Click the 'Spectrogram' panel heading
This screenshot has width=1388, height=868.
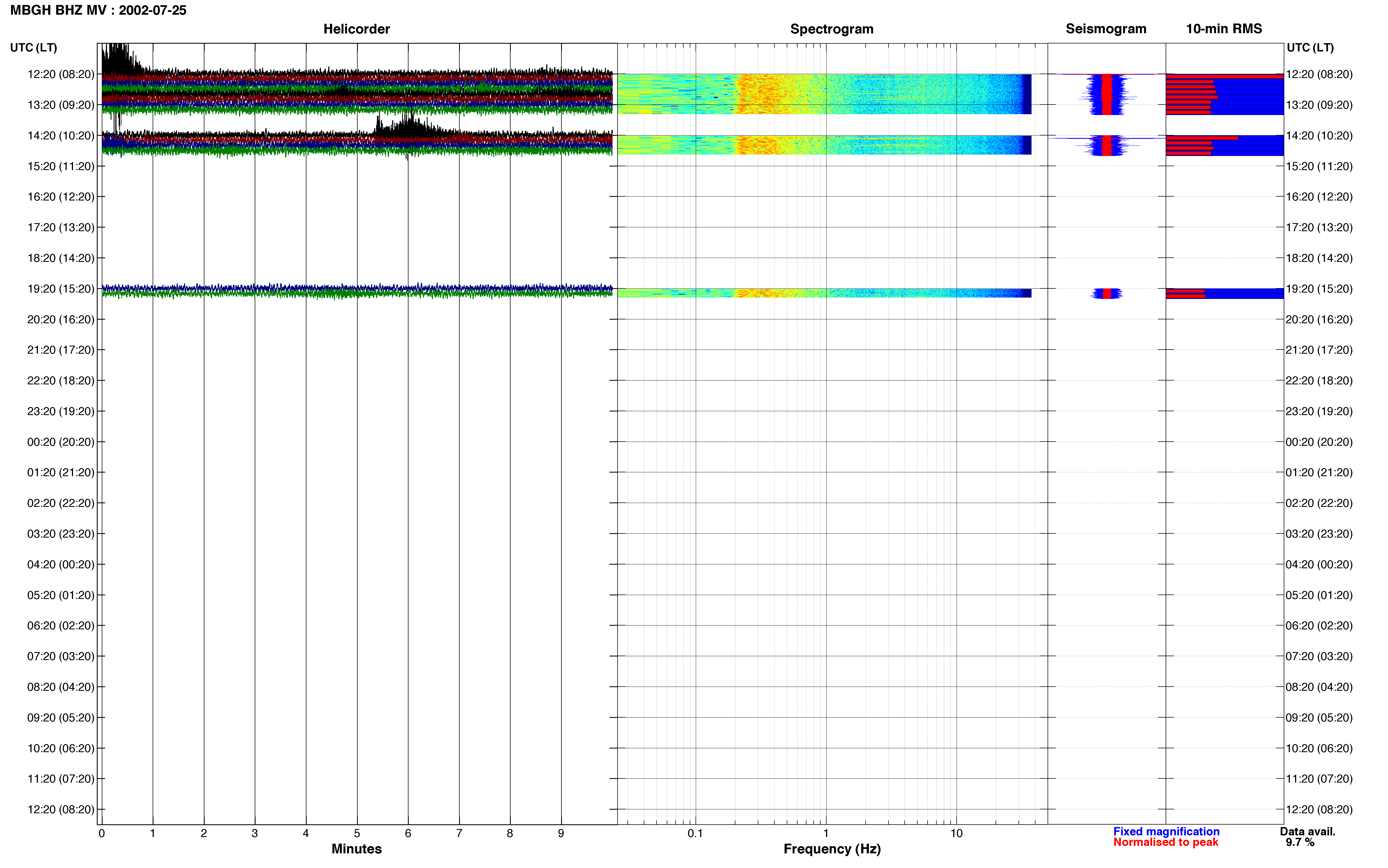coord(832,29)
